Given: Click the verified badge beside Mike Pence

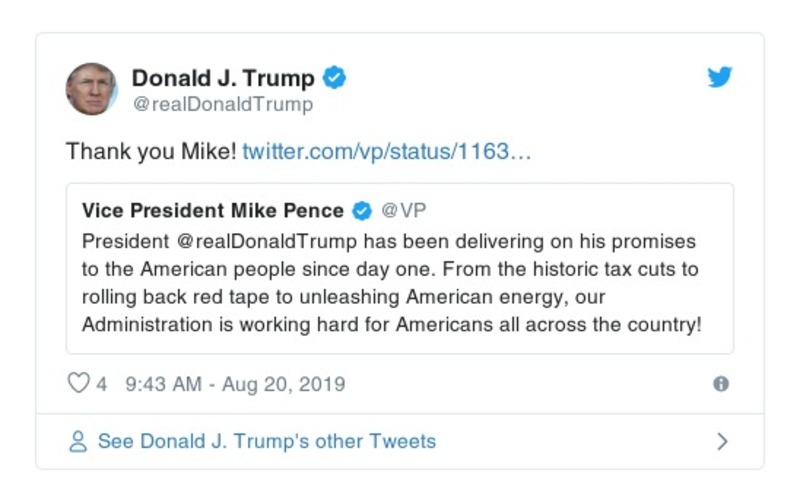Looking at the screenshot, I should pos(362,211).
